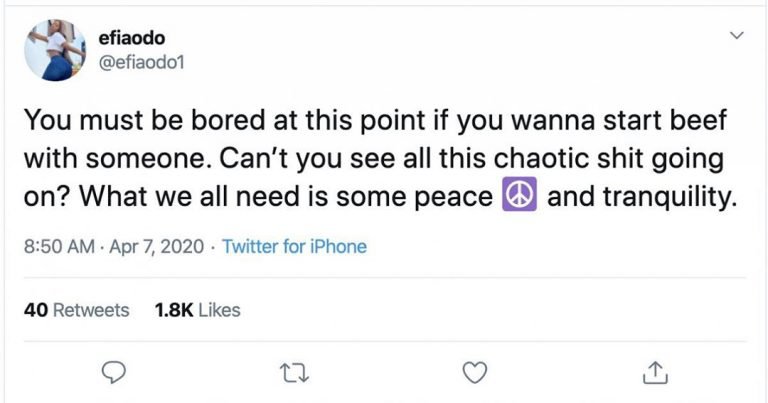This screenshot has height=403, width=768.
Task: Click the tweet line 'with someone. Can't you see'
Action: point(374,159)
